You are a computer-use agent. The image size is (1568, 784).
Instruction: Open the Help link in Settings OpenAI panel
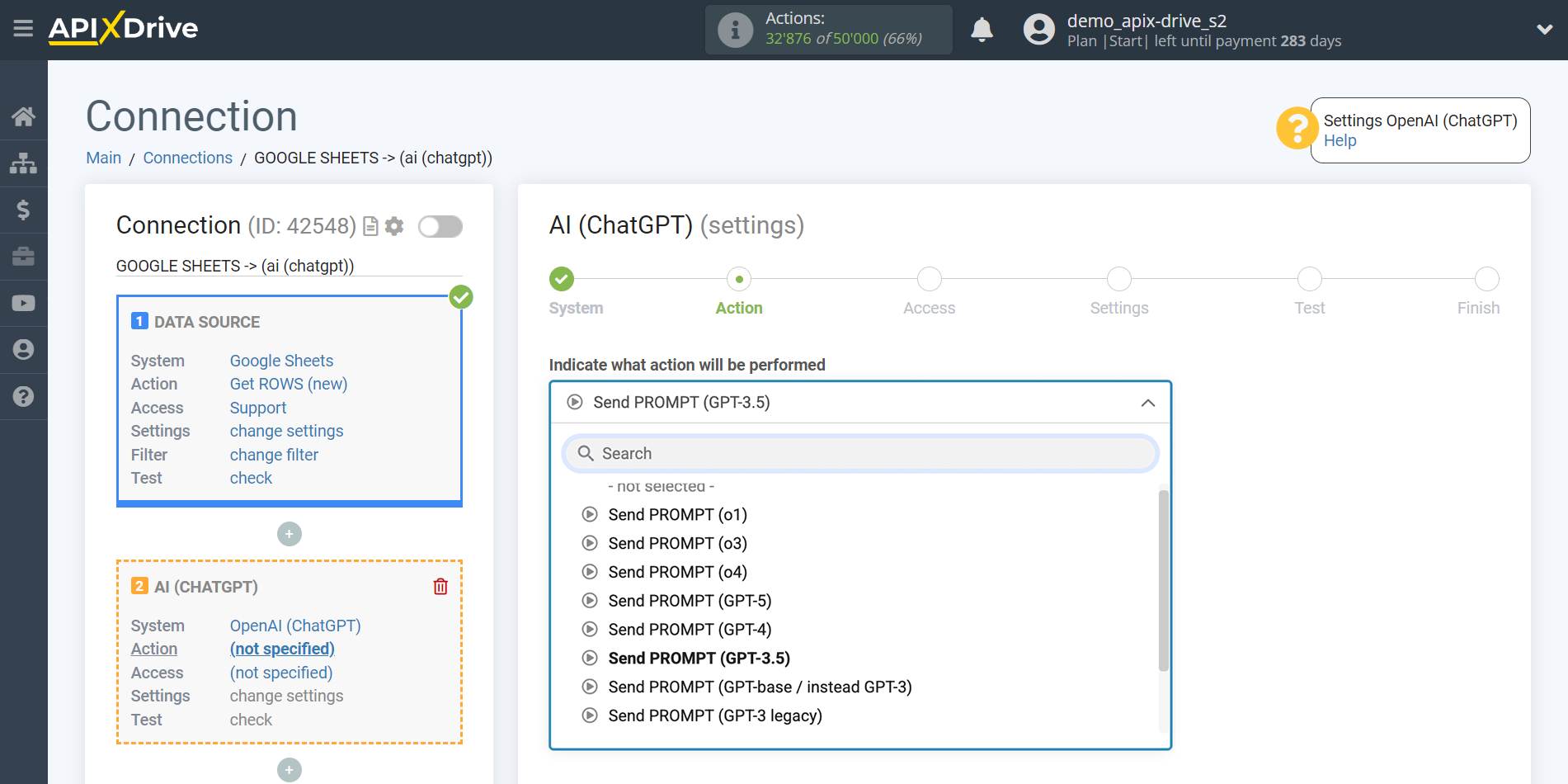pyautogui.click(x=1340, y=140)
